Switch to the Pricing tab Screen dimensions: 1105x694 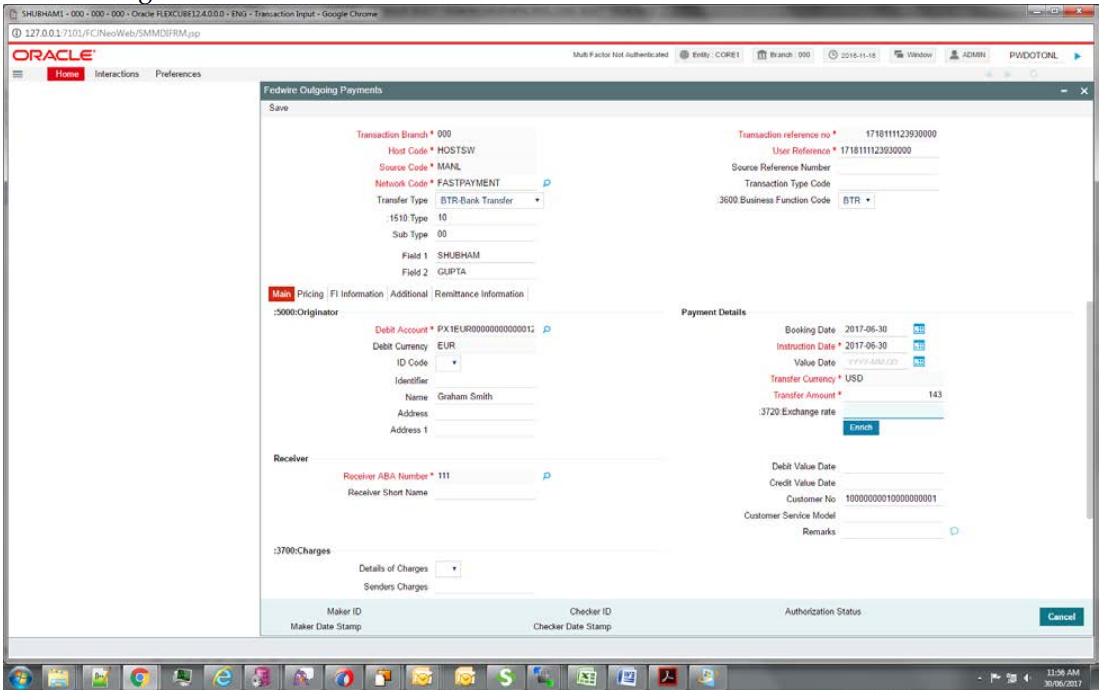[x=309, y=295]
